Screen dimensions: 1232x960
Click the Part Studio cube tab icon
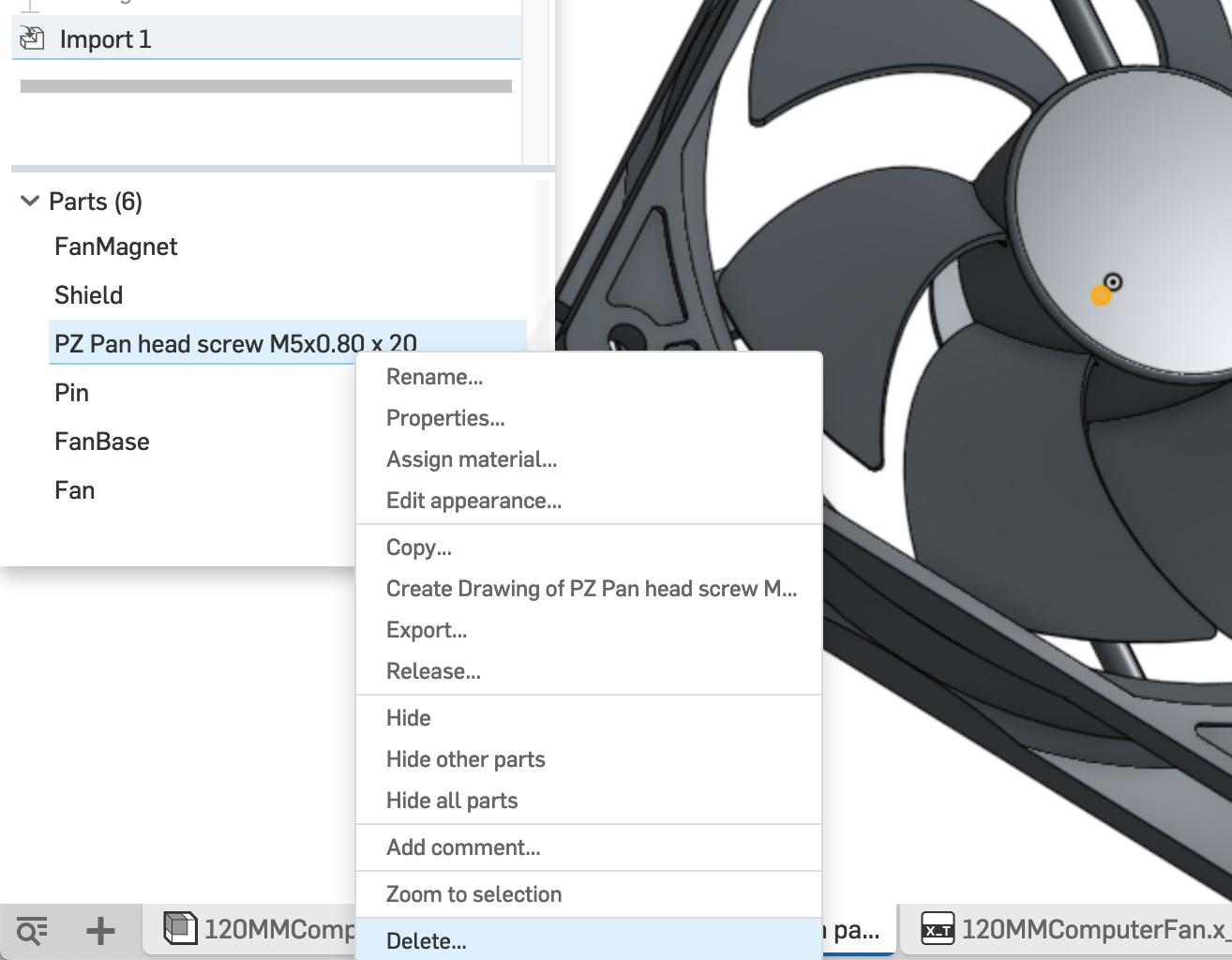(x=180, y=928)
